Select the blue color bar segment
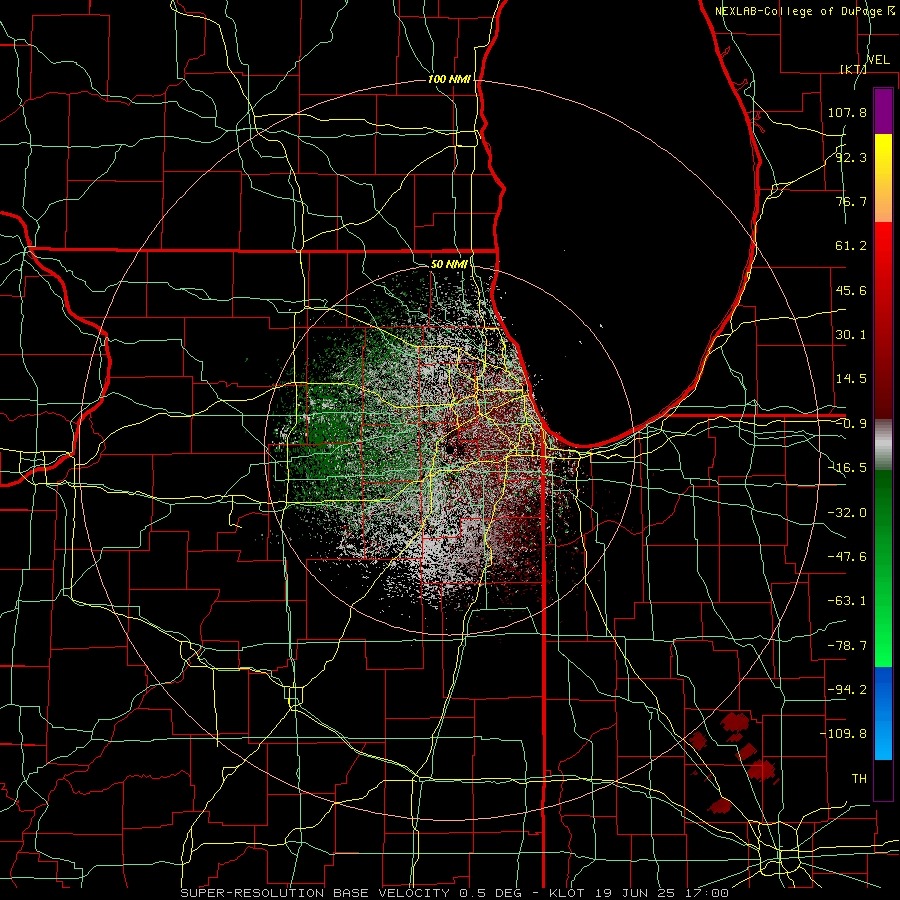 [x=883, y=713]
